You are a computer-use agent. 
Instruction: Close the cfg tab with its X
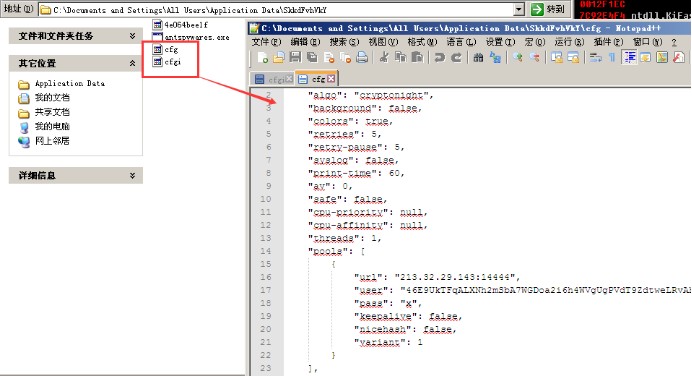tap(331, 79)
